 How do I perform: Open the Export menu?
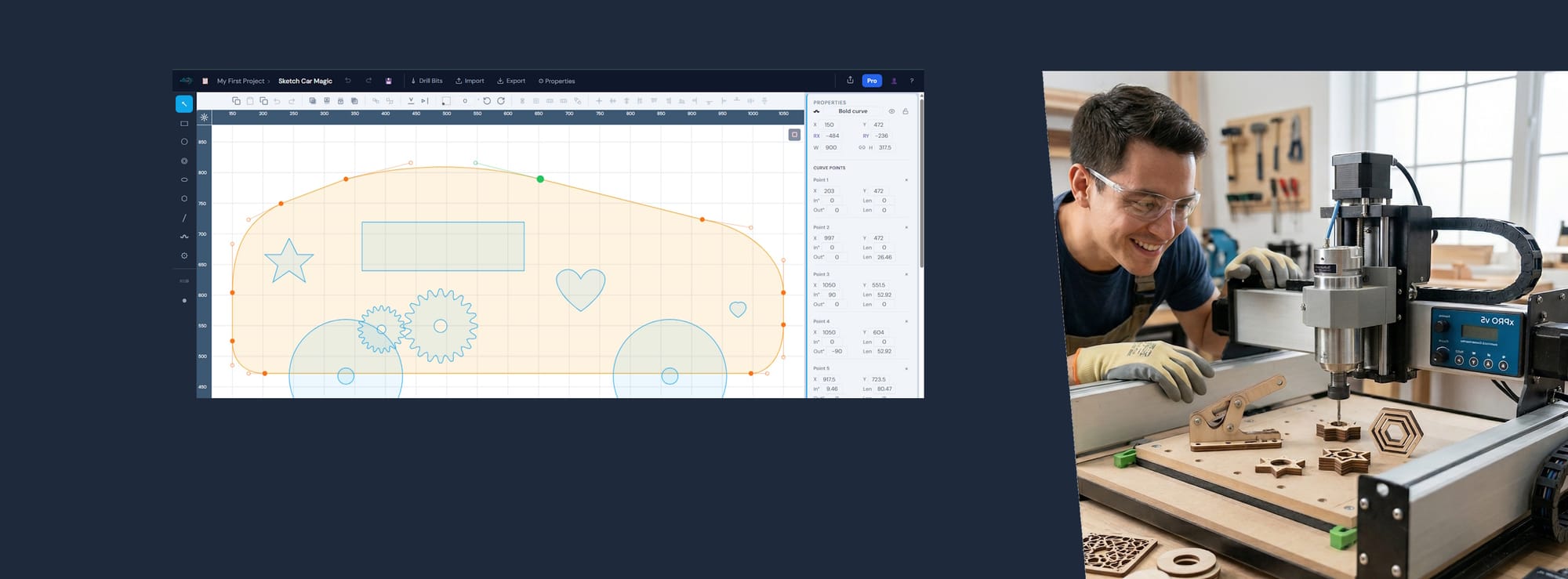511,81
